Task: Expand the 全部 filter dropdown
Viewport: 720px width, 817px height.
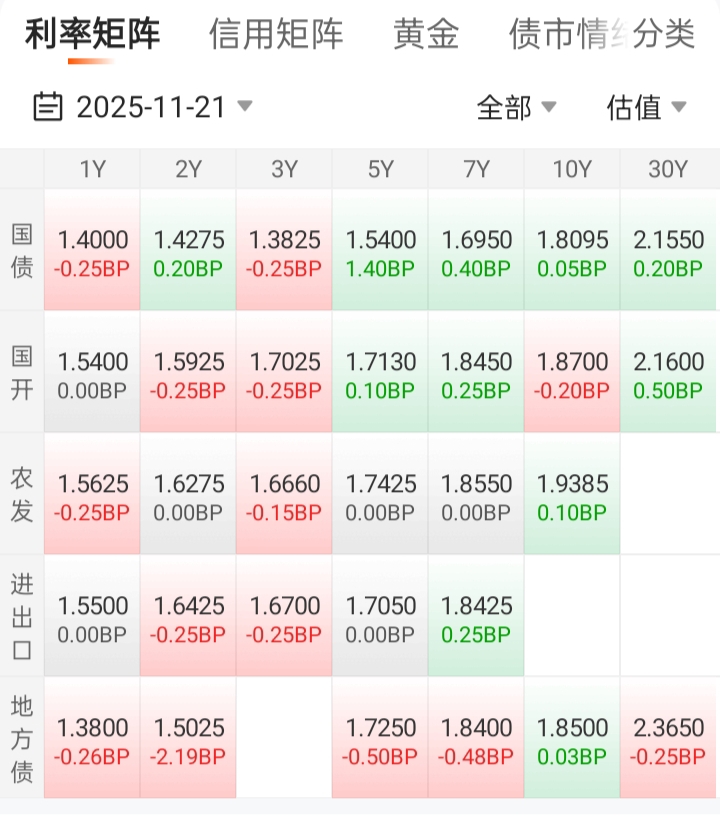Action: click(516, 107)
